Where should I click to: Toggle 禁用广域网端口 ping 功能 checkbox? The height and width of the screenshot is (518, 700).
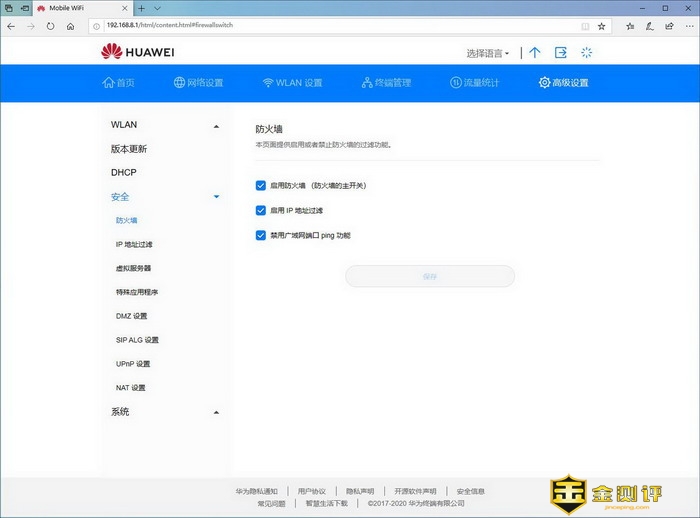tap(261, 236)
